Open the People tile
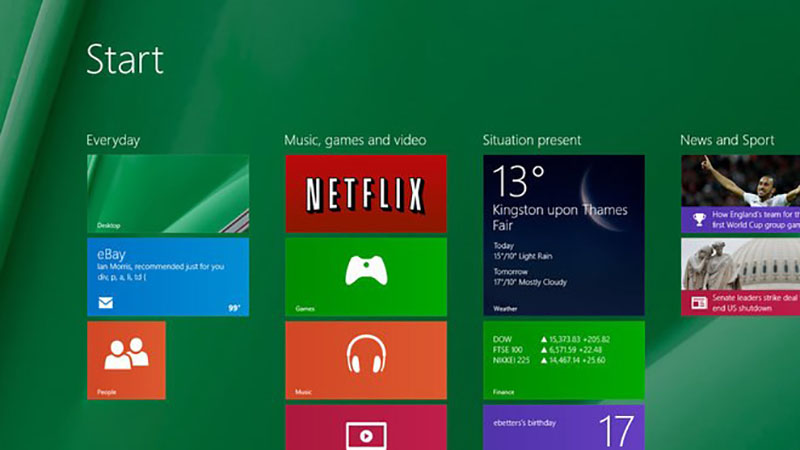Screen dimensions: 800x450 point(127,360)
